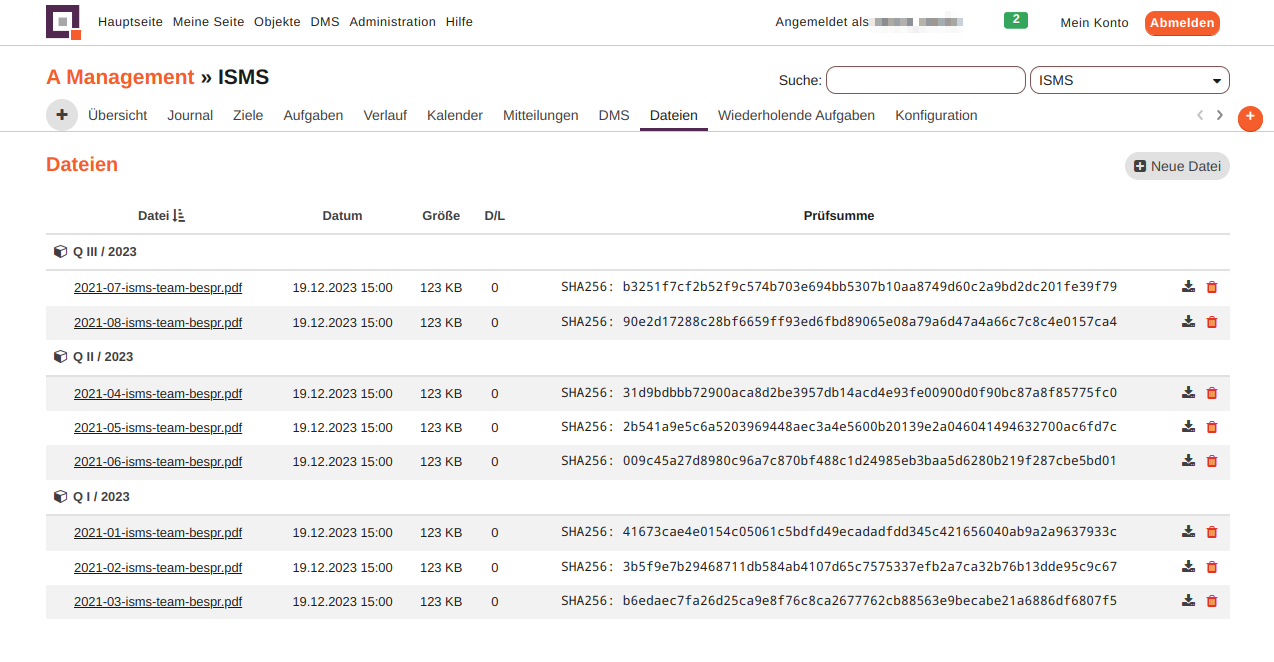Click the package icon beside Q III / 2023
Screen dimensions: 1274x662
60,251
